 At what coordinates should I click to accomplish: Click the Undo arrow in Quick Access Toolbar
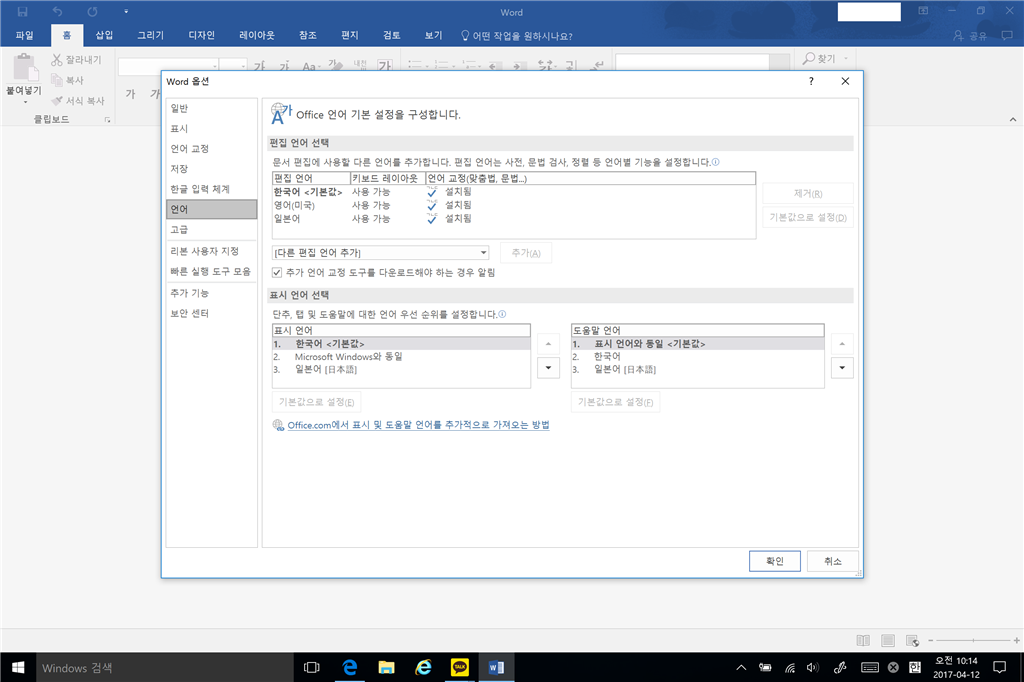(x=57, y=12)
